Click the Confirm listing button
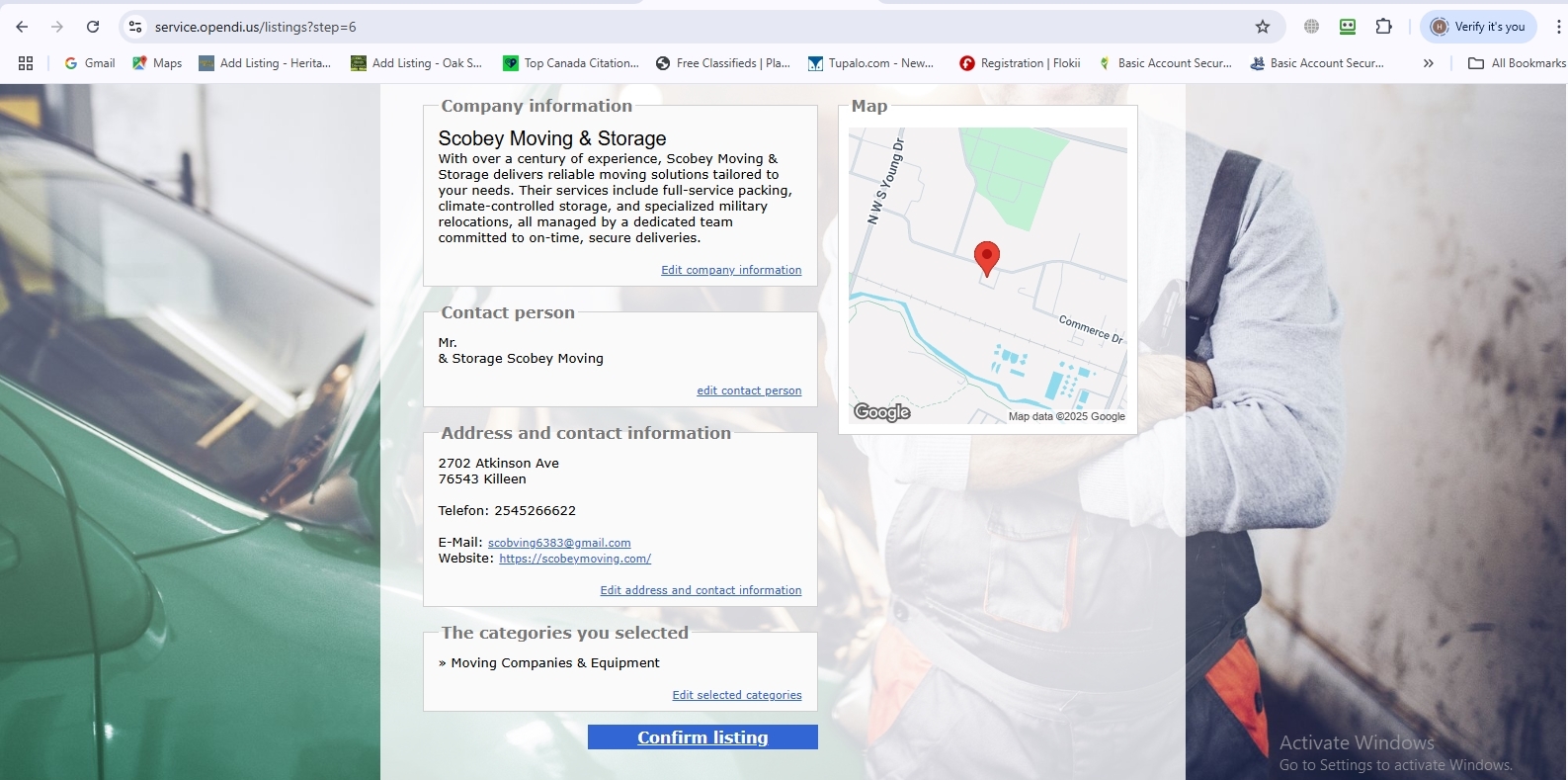This screenshot has height=780, width=1568. point(702,737)
